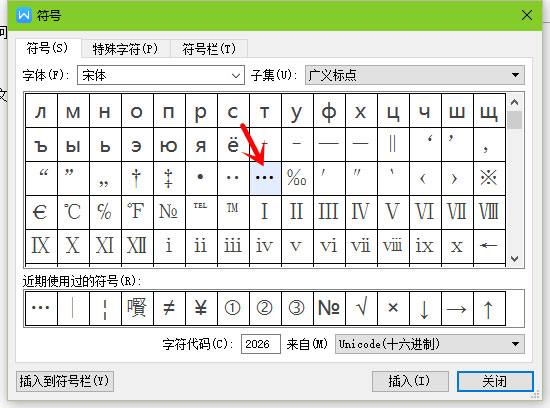This screenshot has height=408, width=550.
Task: Select the Roman numeral Ⅰ symbol
Action: tap(265, 212)
